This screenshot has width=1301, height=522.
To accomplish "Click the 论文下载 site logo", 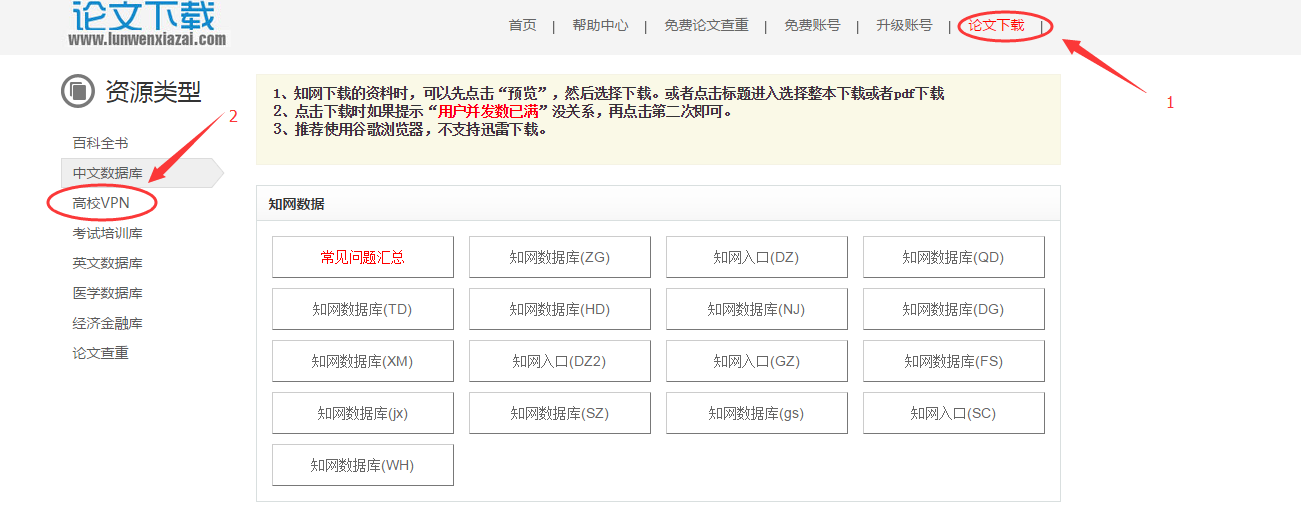I will pyautogui.click(x=146, y=22).
